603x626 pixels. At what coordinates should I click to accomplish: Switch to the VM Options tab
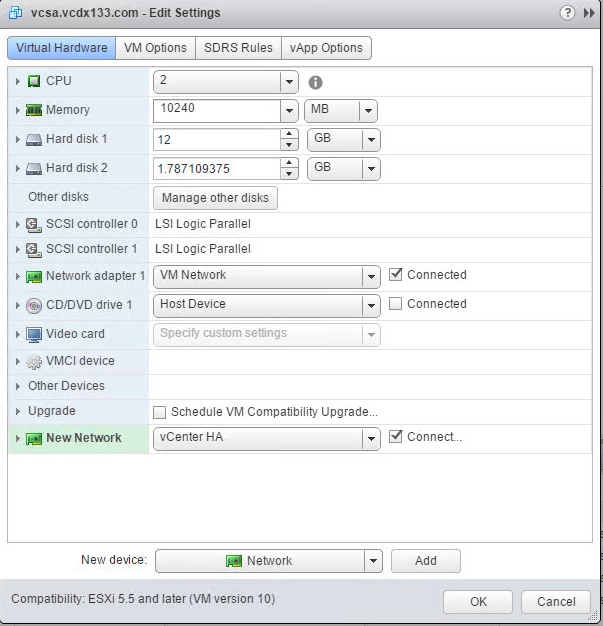[x=155, y=48]
